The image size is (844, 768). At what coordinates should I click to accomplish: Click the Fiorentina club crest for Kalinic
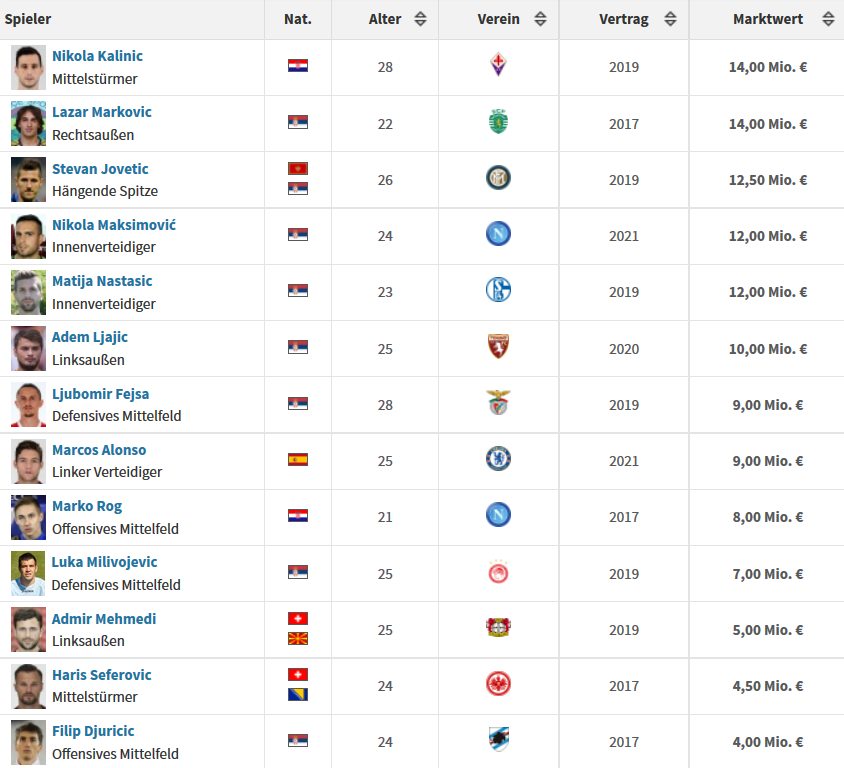coord(498,67)
